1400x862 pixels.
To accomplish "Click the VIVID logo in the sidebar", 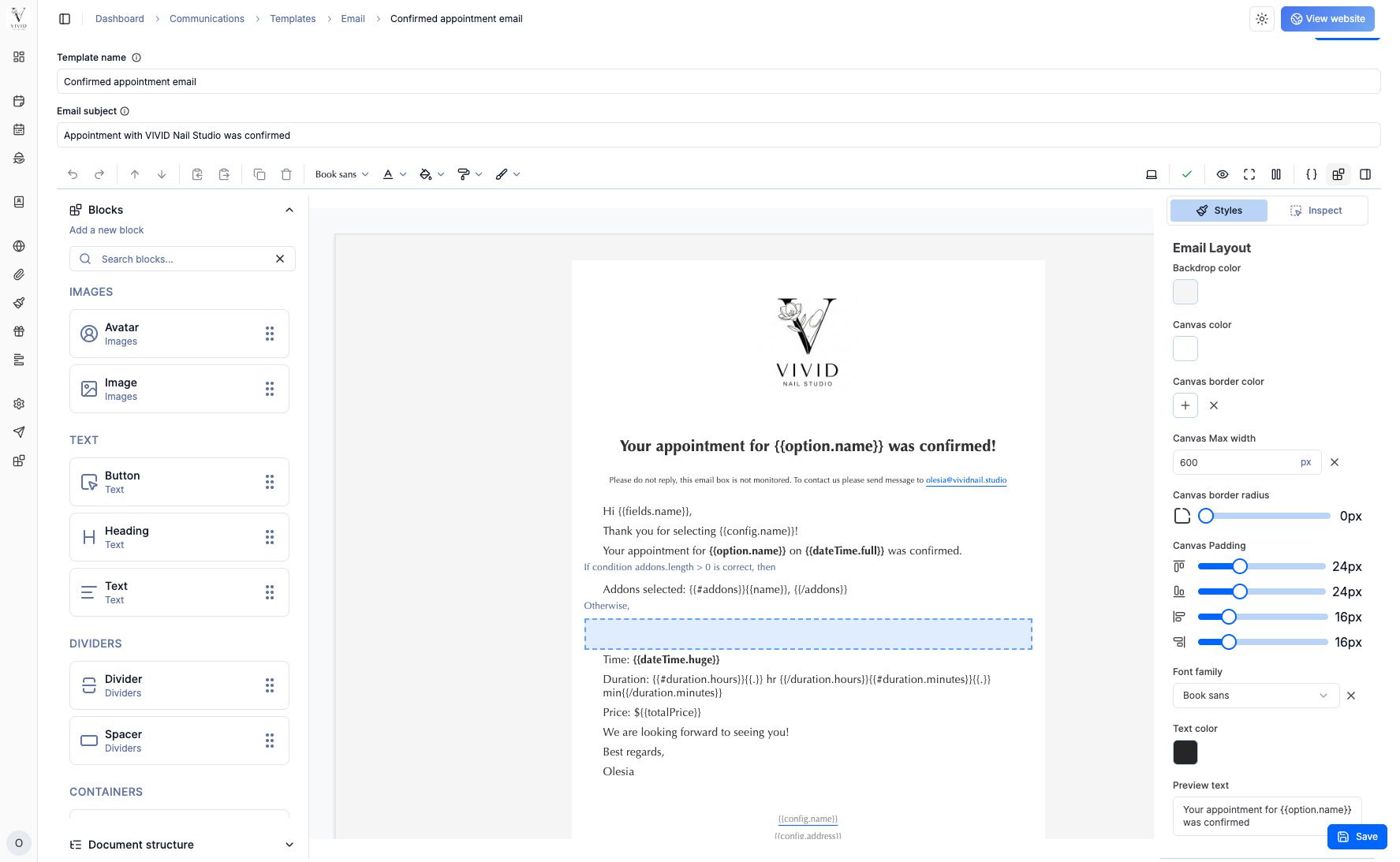I will tap(19, 18).
